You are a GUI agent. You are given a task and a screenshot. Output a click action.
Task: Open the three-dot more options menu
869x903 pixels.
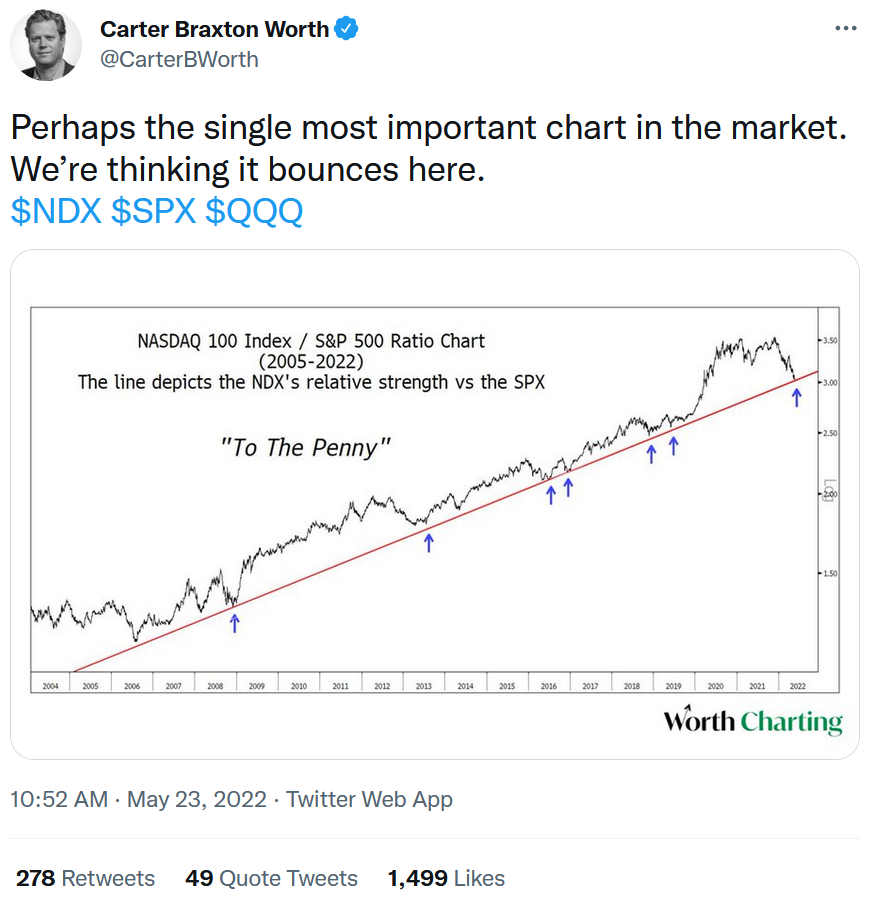click(x=845, y=28)
